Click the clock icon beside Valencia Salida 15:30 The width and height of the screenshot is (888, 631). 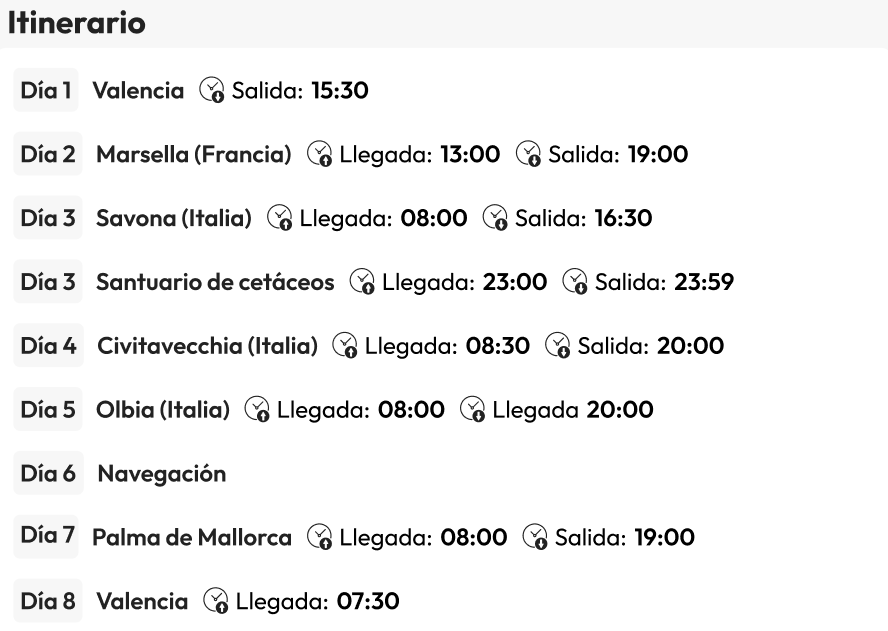(212, 91)
